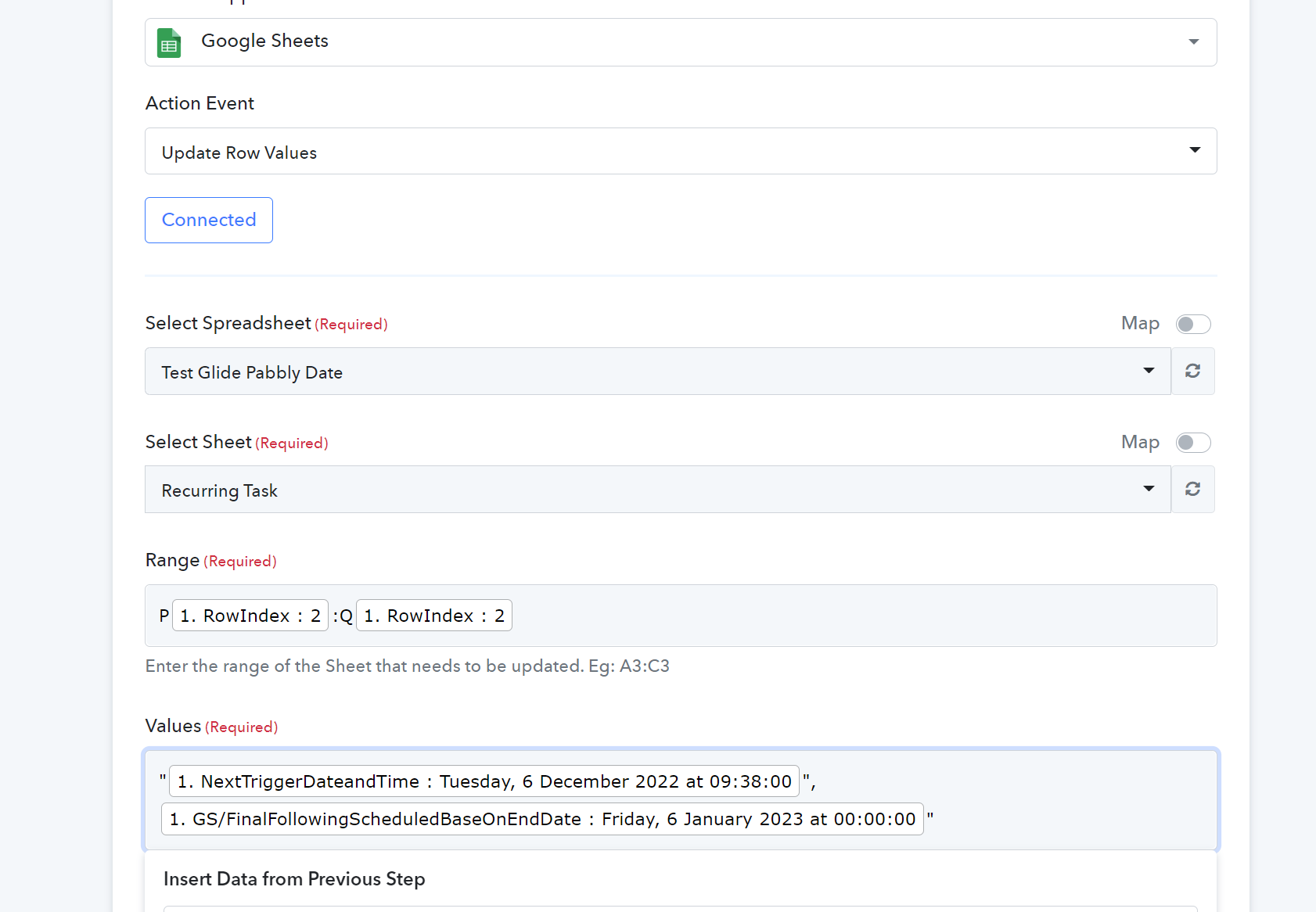The image size is (1316, 912).
Task: Select the RowIndex : 2 tag after :Q
Action: [434, 616]
